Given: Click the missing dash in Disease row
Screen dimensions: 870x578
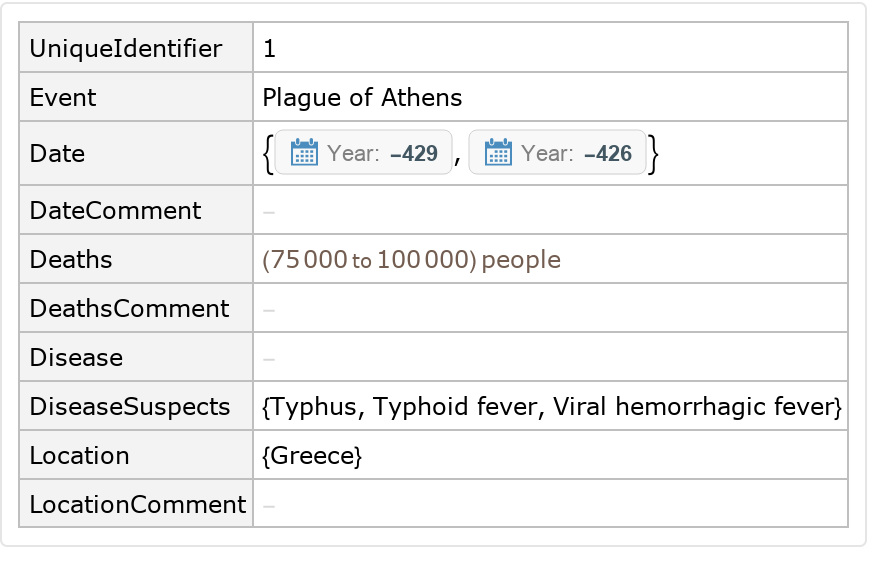Looking at the screenshot, I should click(269, 358).
